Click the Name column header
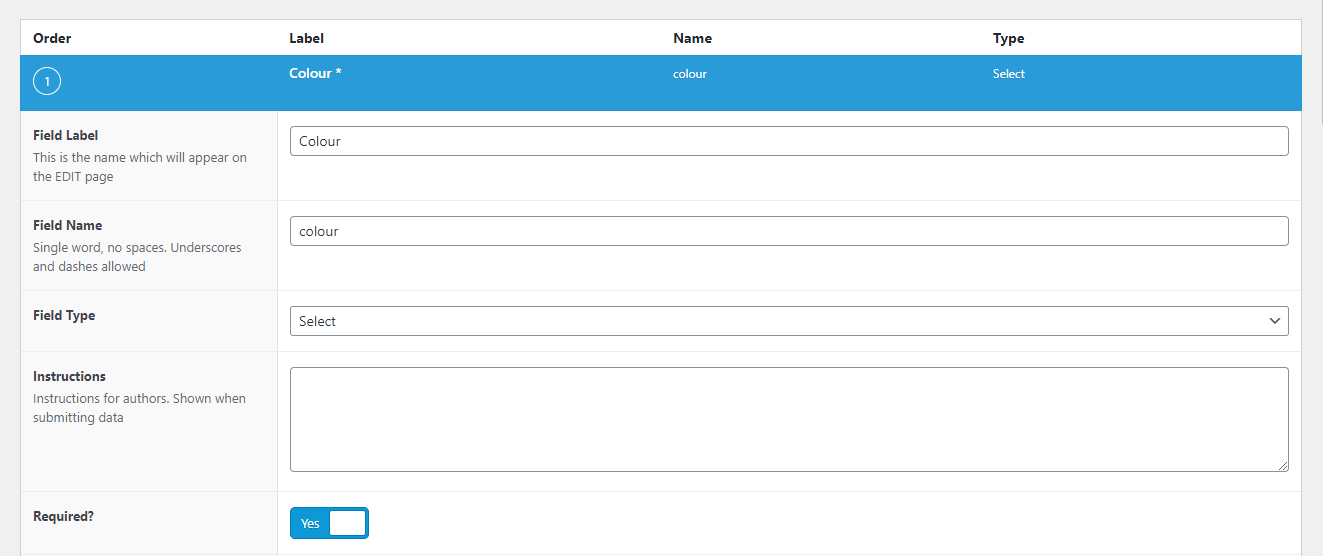 pyautogui.click(x=692, y=38)
